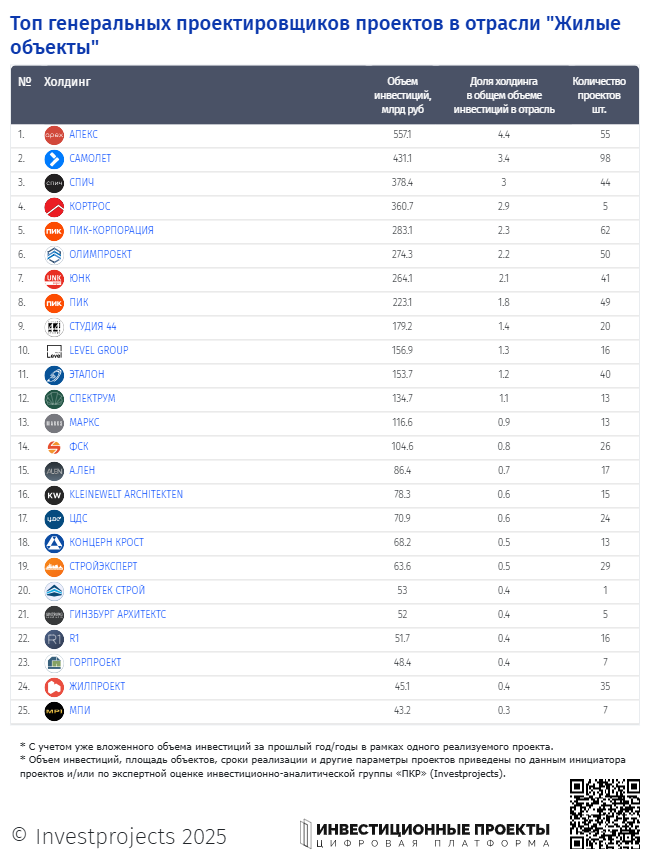The image size is (650, 860).
Task: Click the Инвестиционные проекты footer logo
Action: coord(425,835)
